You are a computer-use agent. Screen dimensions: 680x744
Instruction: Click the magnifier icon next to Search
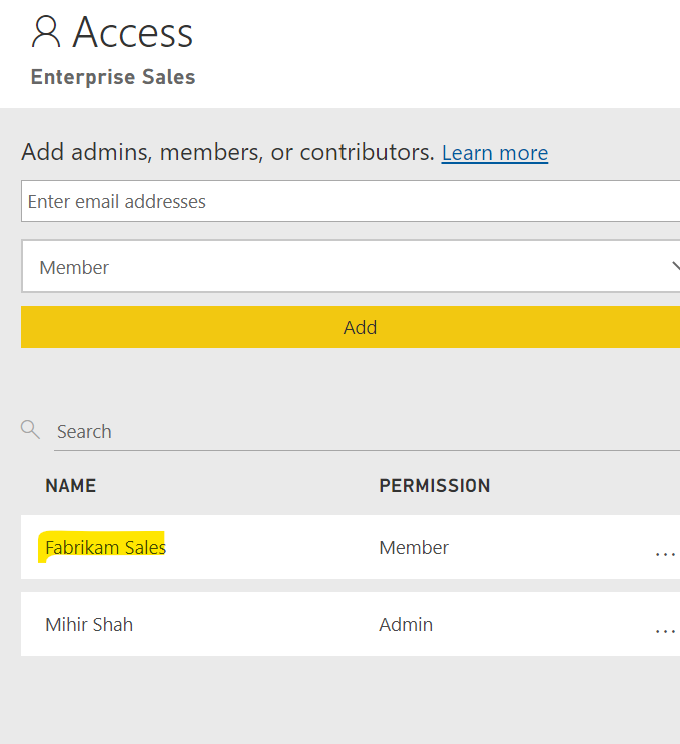(30, 430)
